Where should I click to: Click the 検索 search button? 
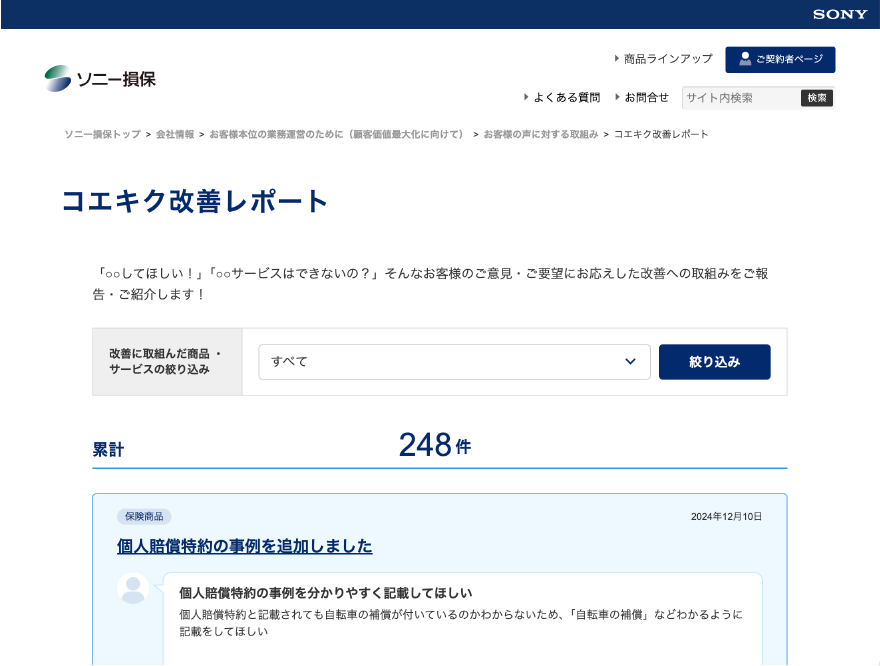[x=817, y=97]
